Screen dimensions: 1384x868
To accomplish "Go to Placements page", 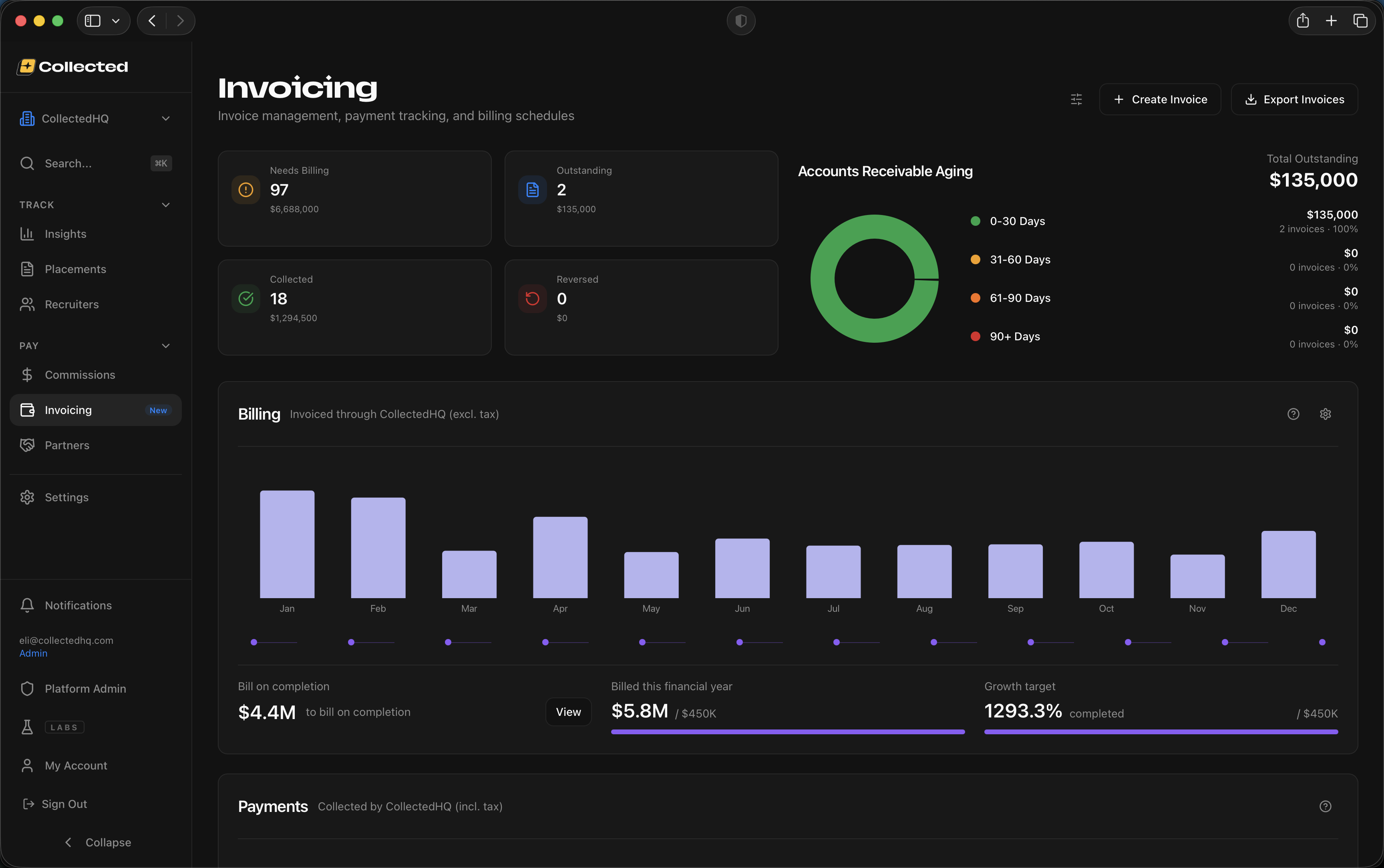I will click(75, 269).
